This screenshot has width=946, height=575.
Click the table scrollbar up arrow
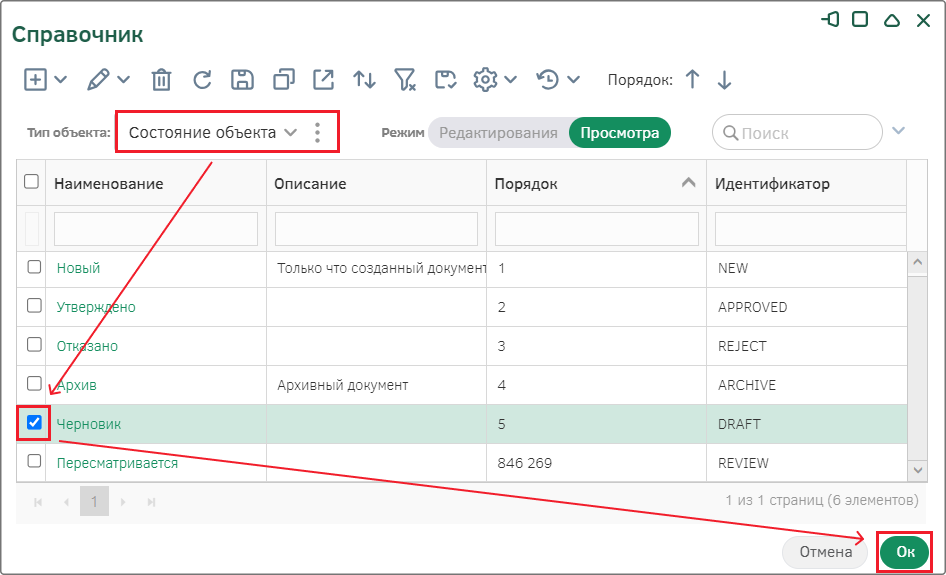tap(918, 262)
